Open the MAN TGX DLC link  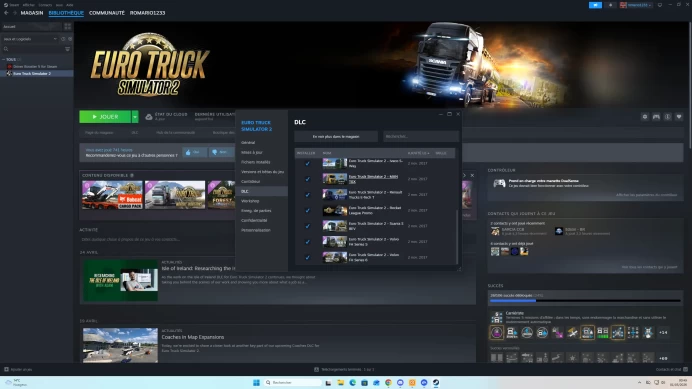coord(373,179)
